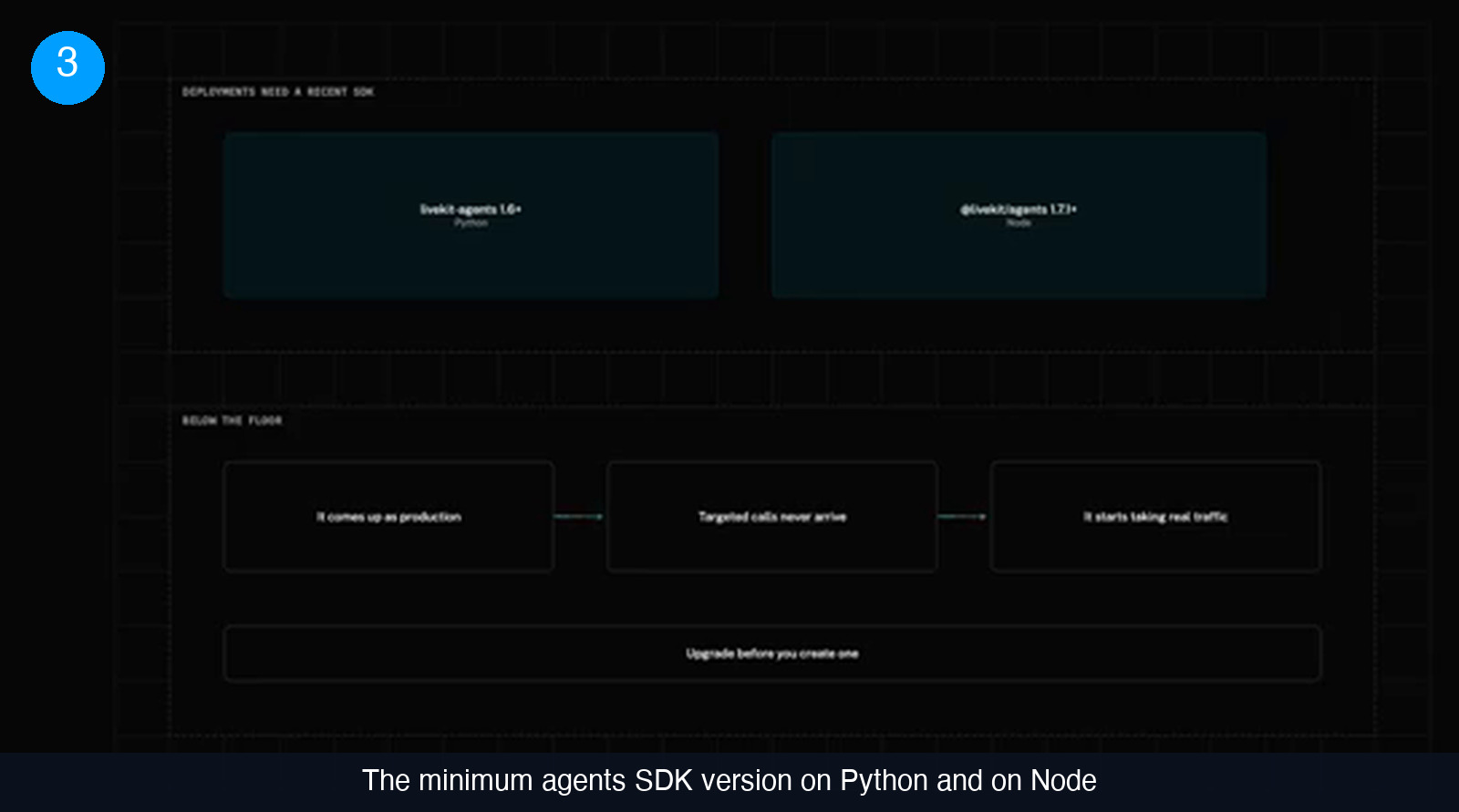Viewport: 1459px width, 812px height.
Task: Click the 'Python' label under livekit-agents
Action: tap(471, 223)
